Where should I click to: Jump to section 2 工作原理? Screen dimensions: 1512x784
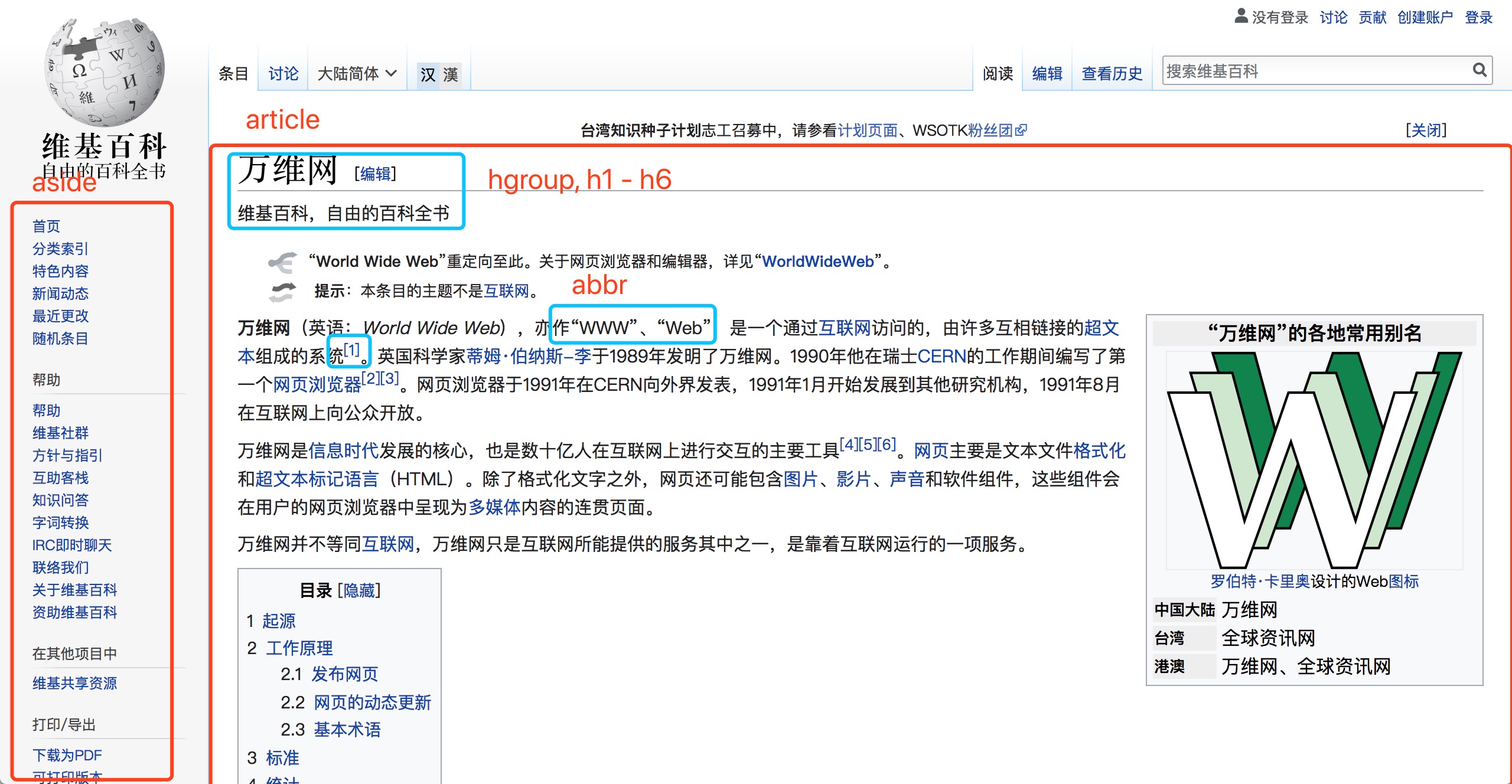coord(299,648)
